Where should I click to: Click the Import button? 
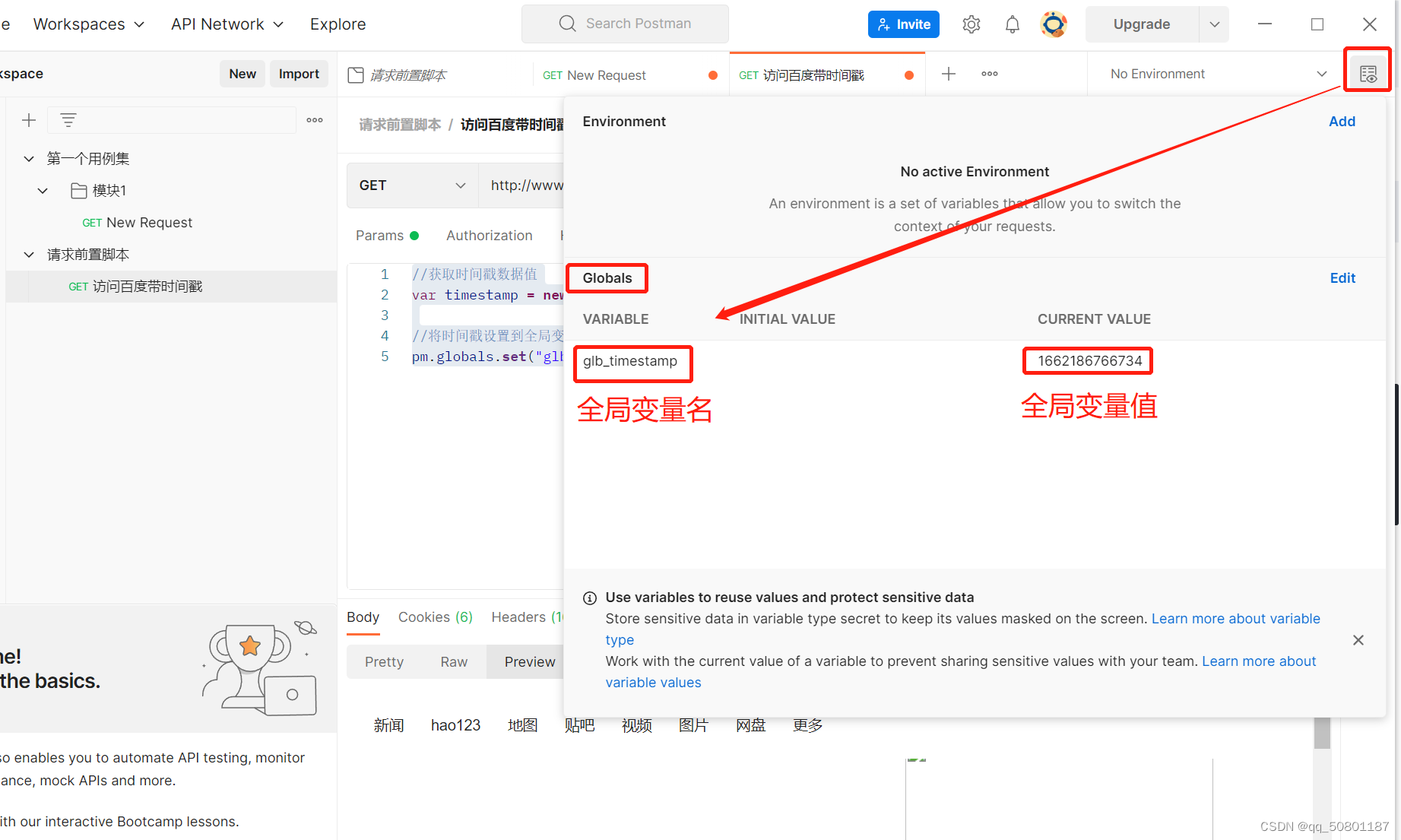[x=299, y=74]
